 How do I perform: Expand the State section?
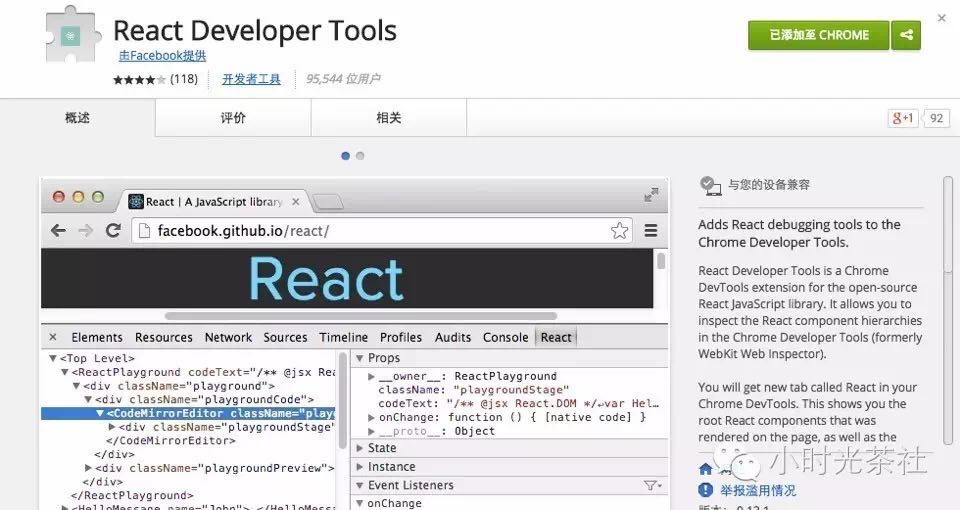pos(360,448)
